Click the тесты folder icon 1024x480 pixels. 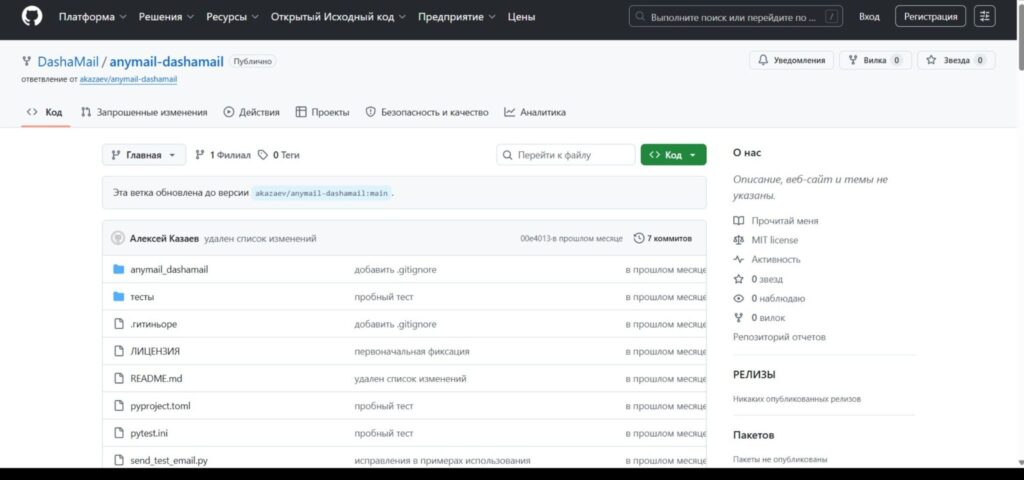click(118, 296)
